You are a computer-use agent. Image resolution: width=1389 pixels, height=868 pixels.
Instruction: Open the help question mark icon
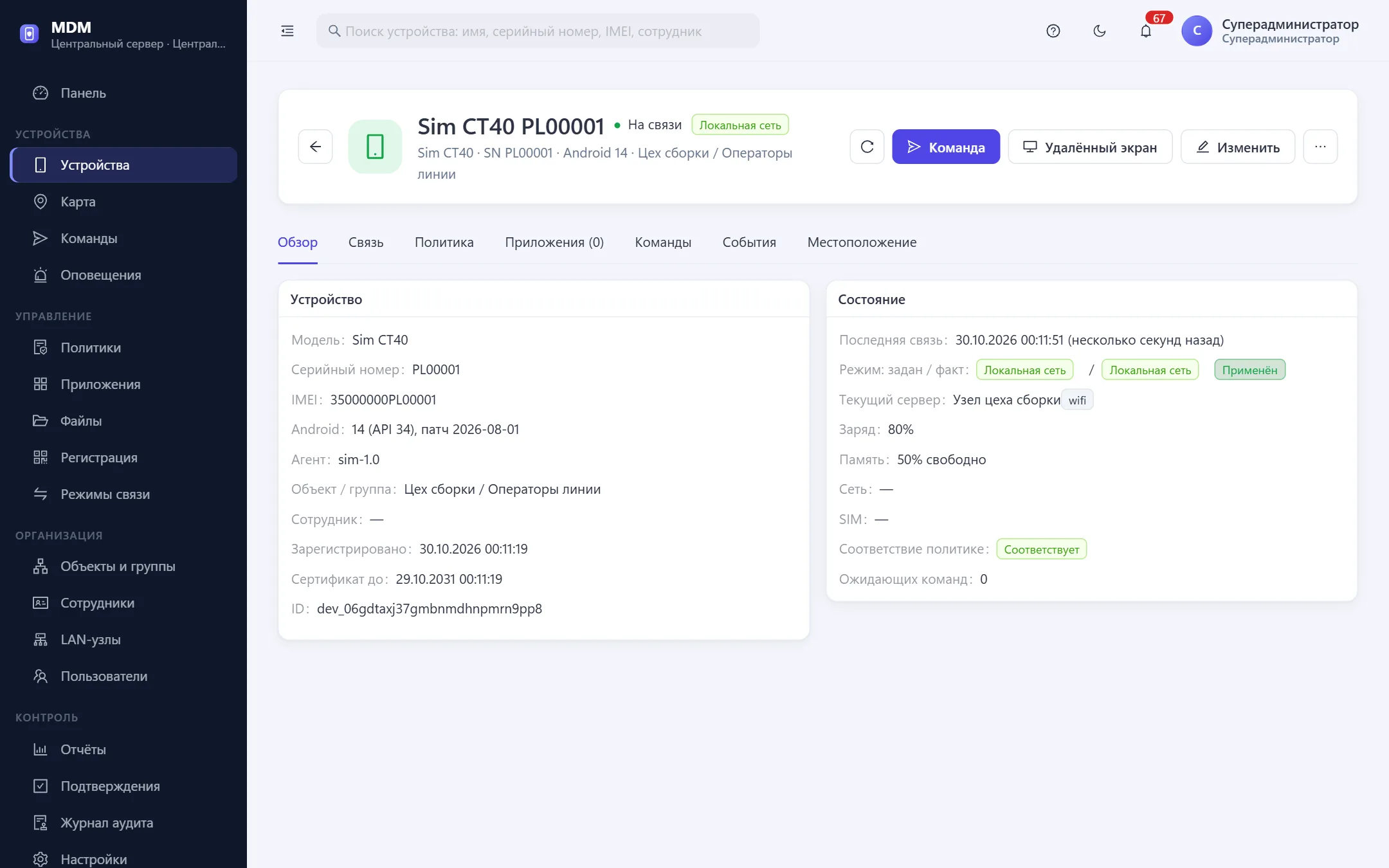(1053, 31)
